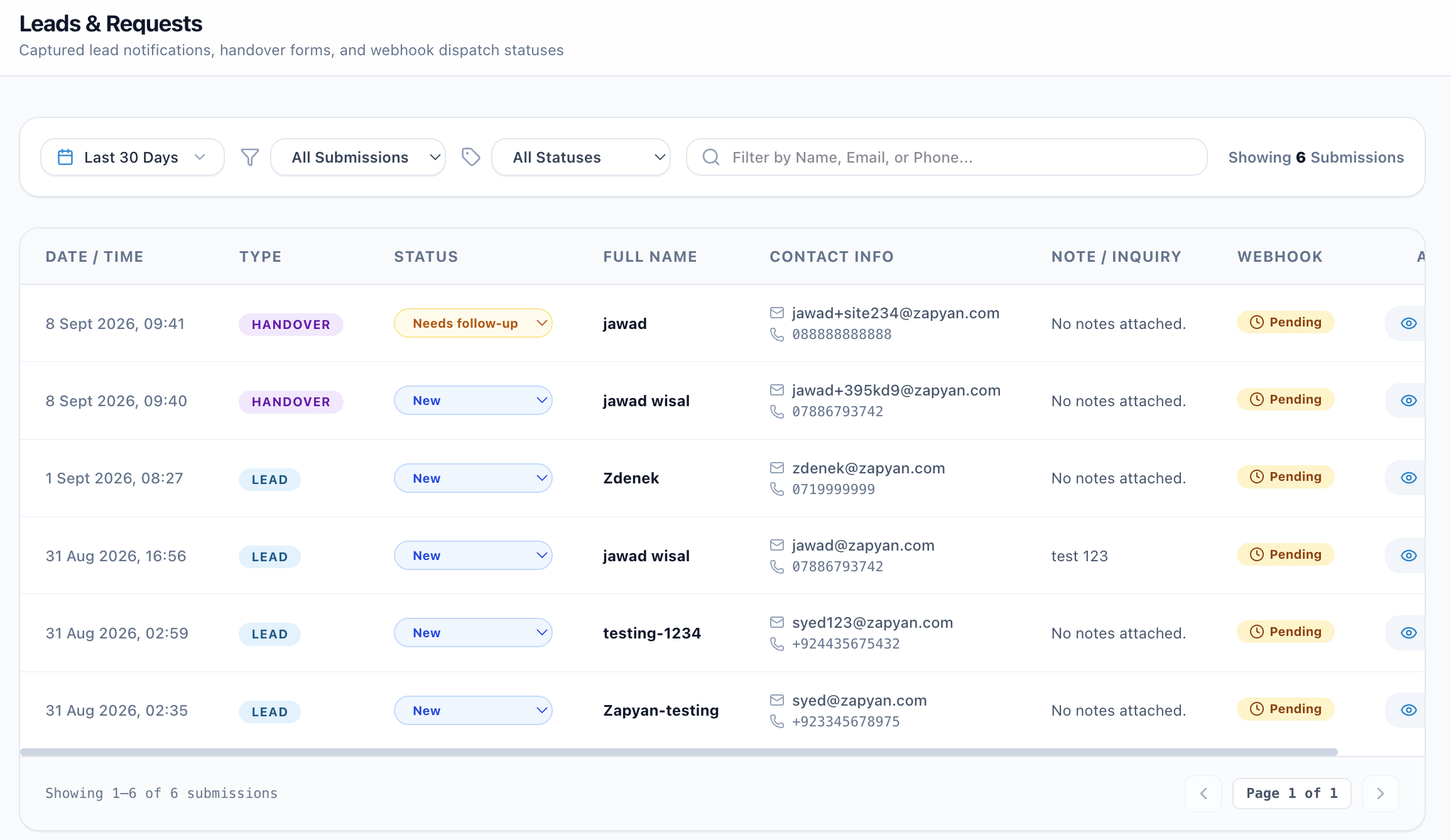The width and height of the screenshot is (1451, 840).
Task: Click the HANDOVER badge on 09:41 row
Action: 291,325
